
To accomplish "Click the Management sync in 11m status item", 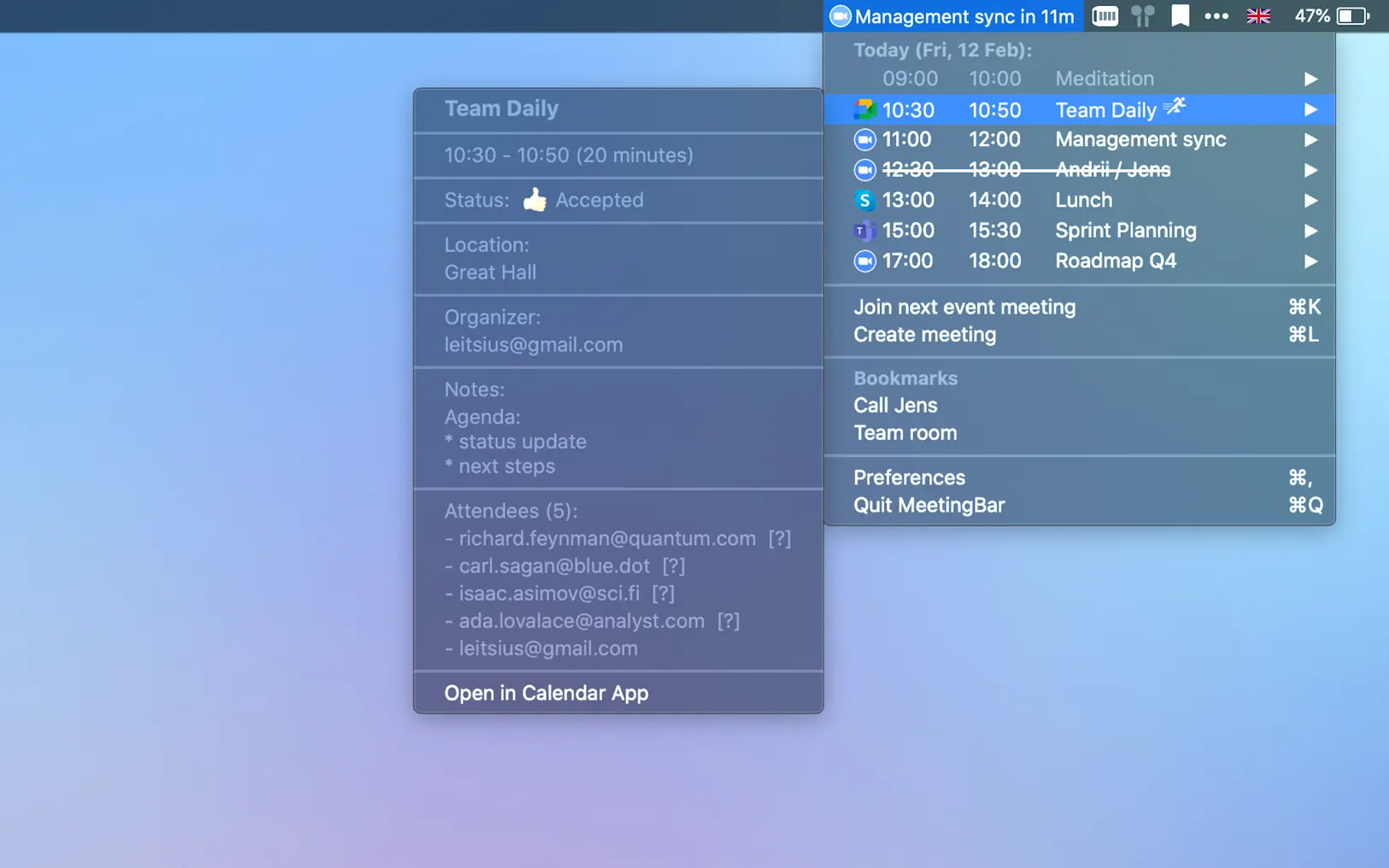I will [953, 16].
